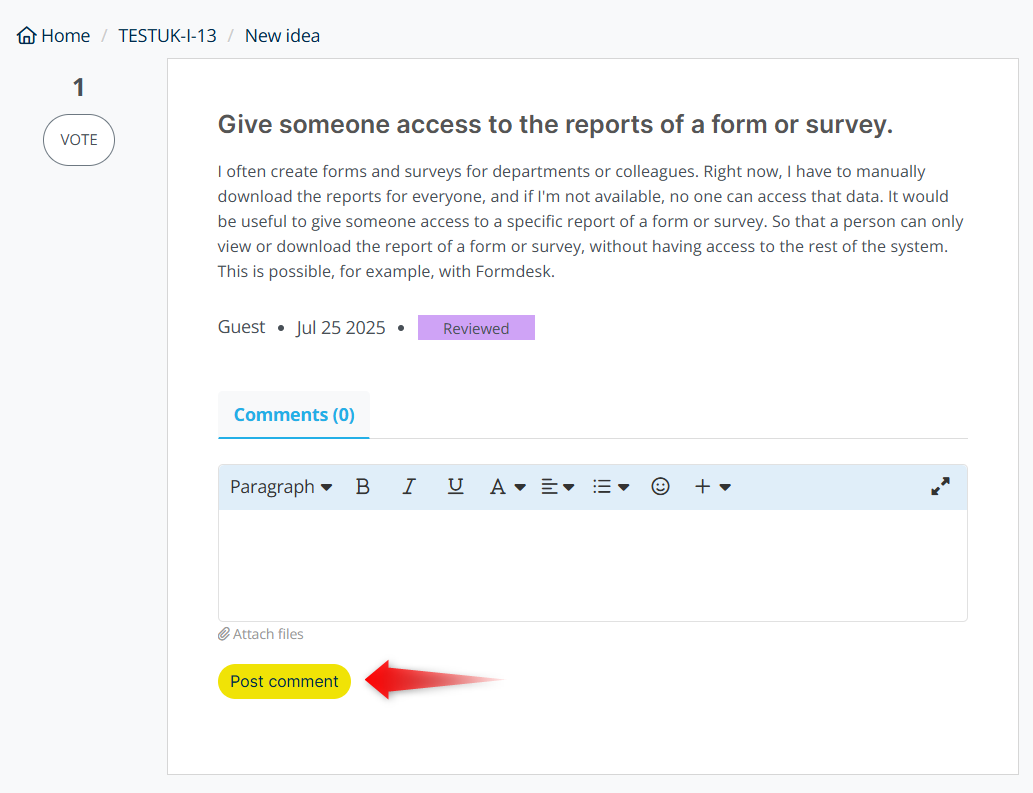
Task: Click the Guest author name
Action: pos(241,328)
